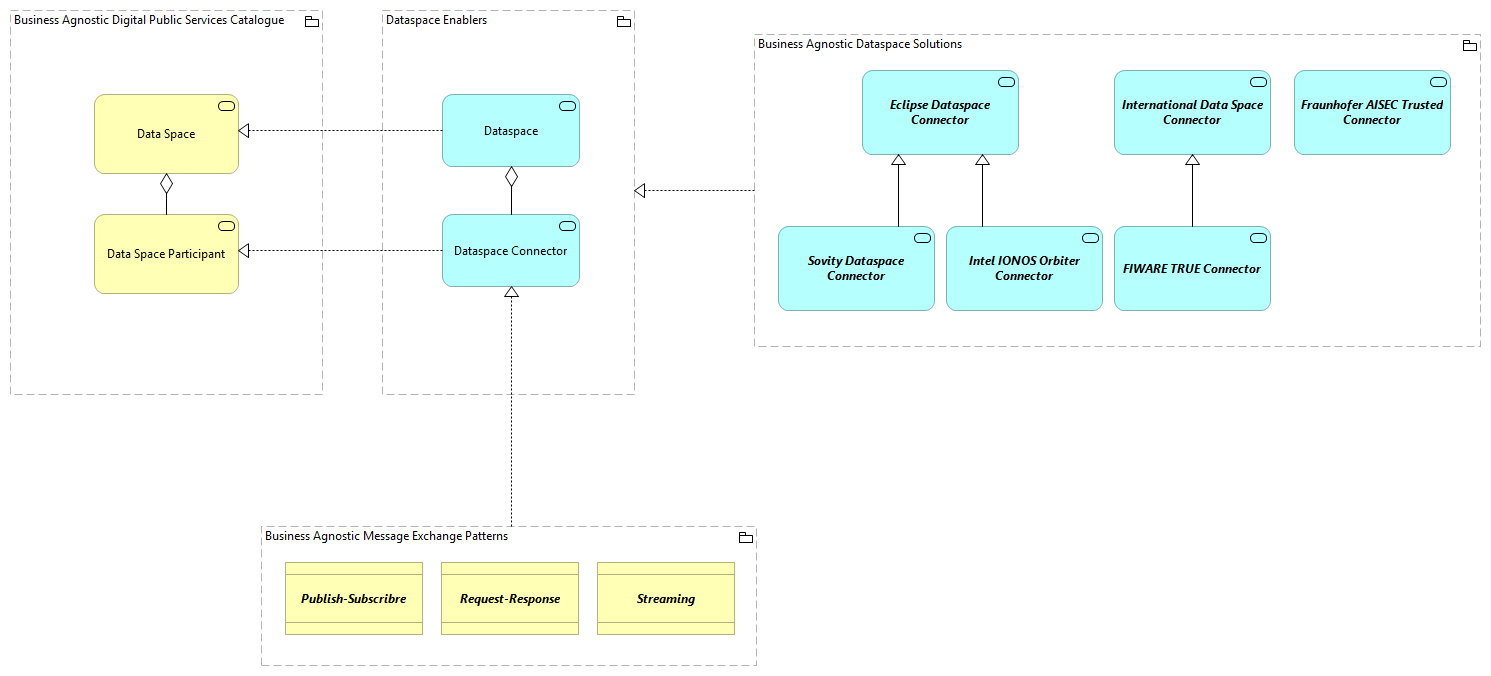Select Fraunhofer AISEC Trusted Connector node

1372,112
